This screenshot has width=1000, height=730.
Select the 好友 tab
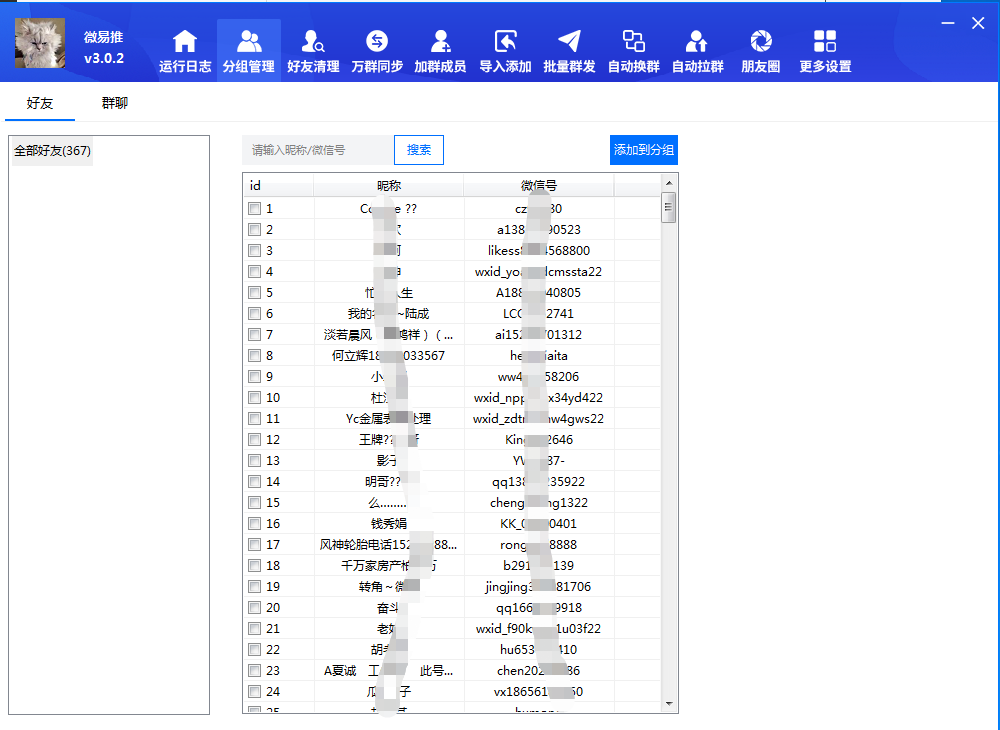[x=40, y=103]
